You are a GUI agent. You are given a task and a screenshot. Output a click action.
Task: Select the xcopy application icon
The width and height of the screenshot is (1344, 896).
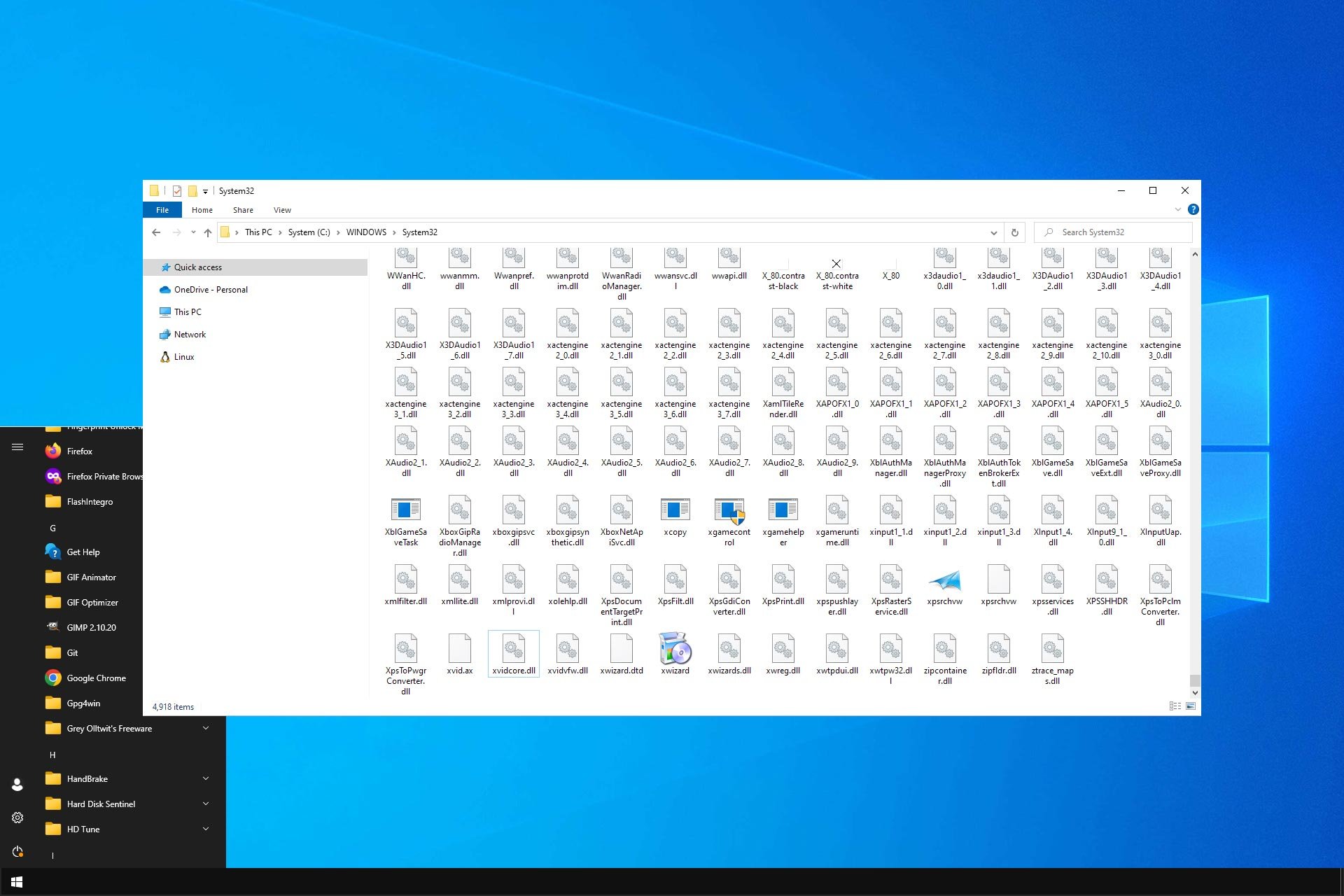675,510
